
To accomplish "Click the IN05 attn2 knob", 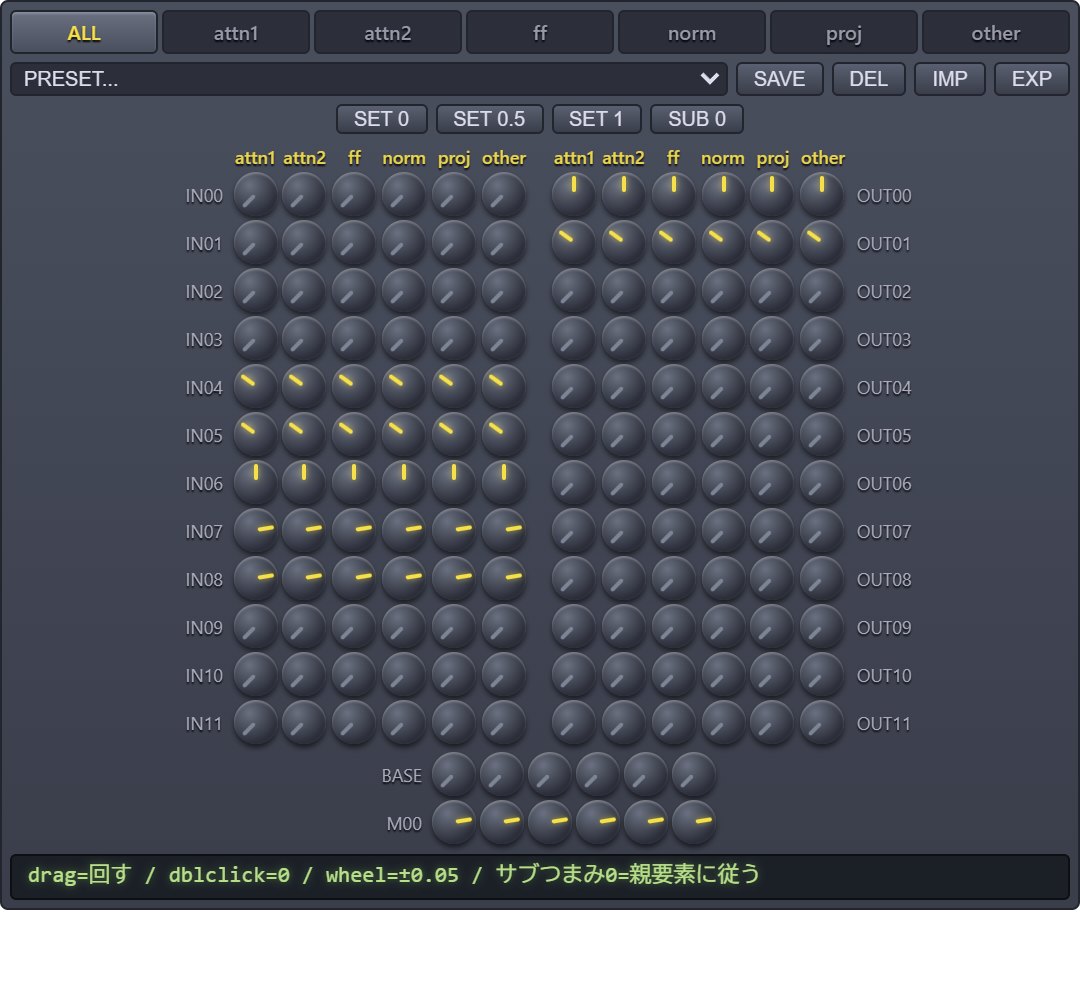I will point(304,435).
